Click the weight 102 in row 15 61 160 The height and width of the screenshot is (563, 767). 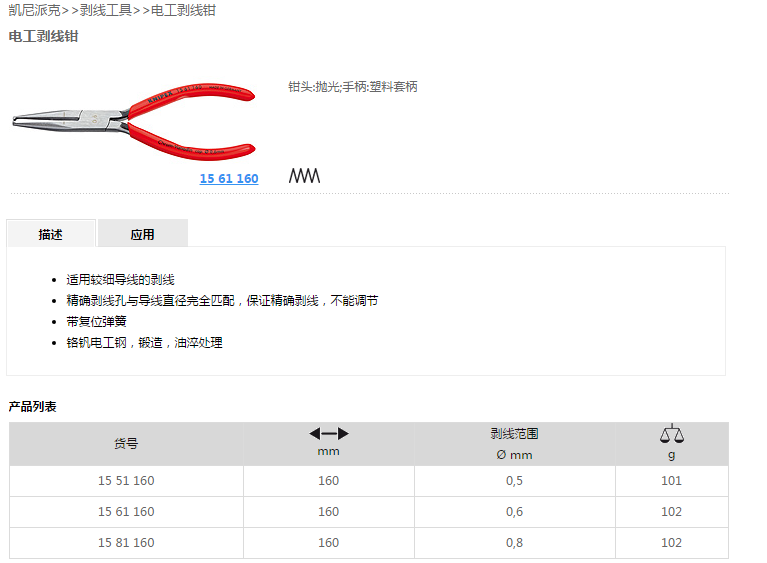point(672,512)
